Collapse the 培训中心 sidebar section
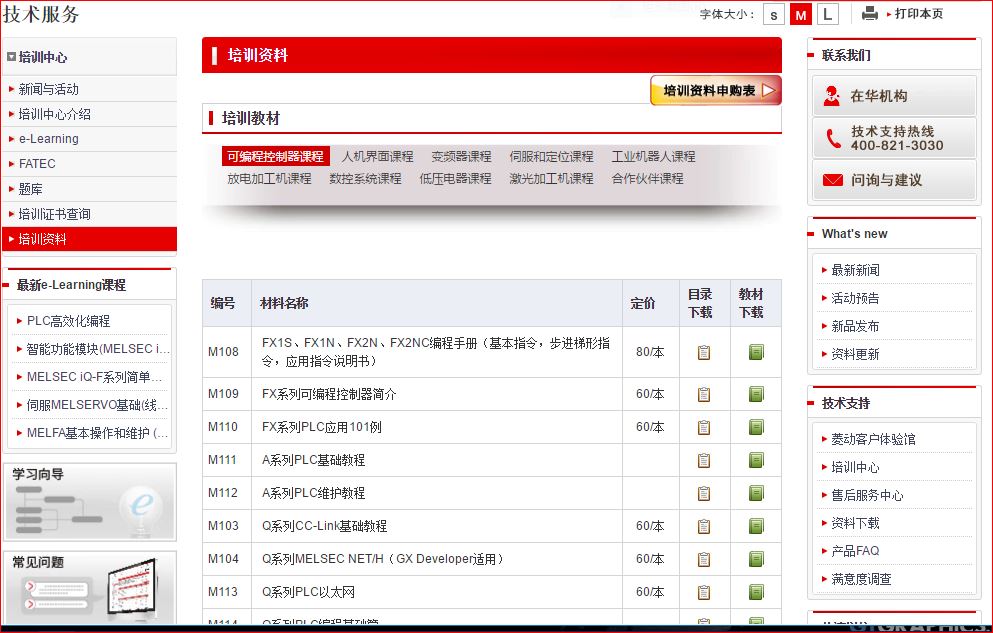This screenshot has height=633, width=993. [11, 58]
